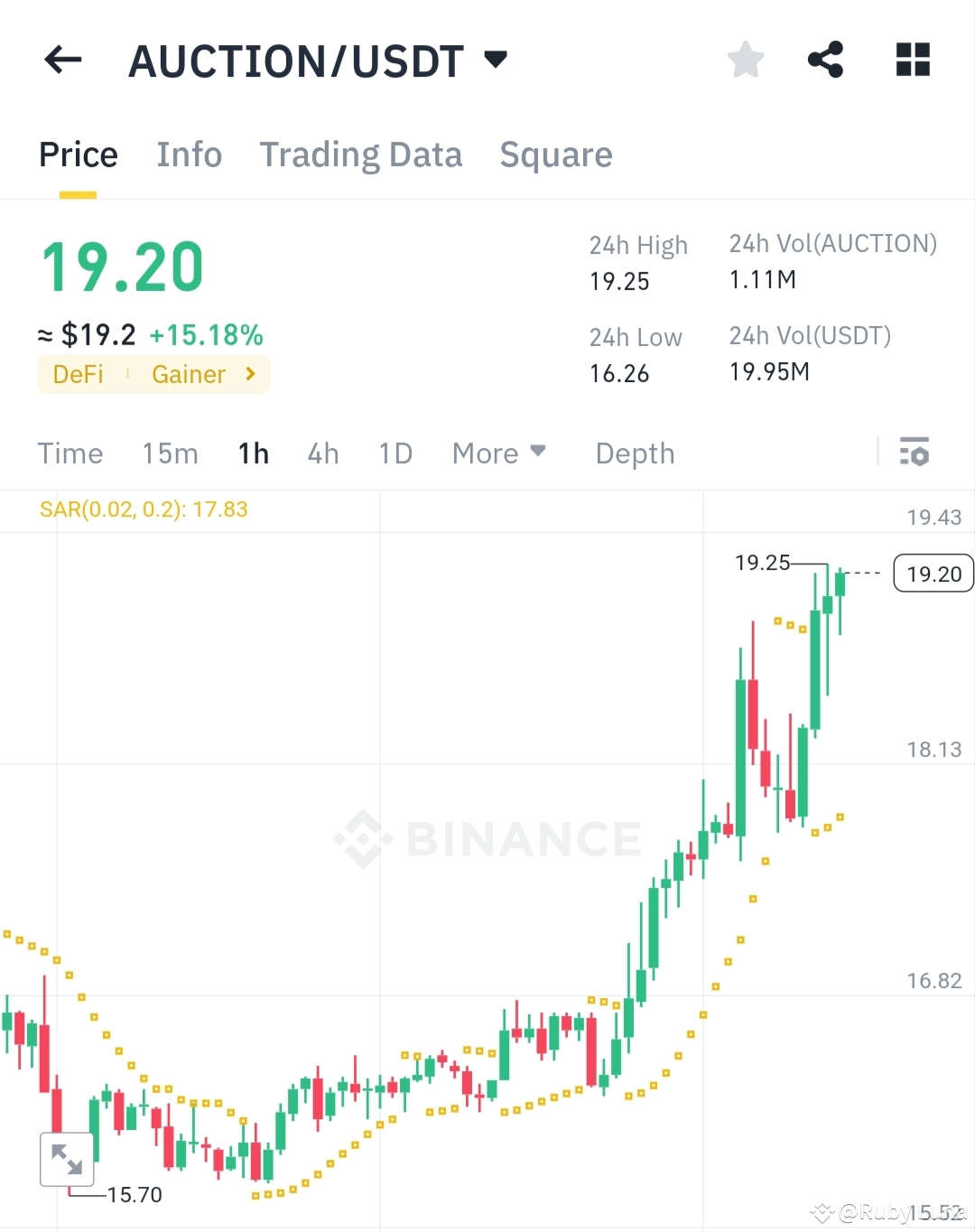The width and height of the screenshot is (975, 1232).
Task: Open chart indicator settings icon above price axis
Action: click(x=915, y=453)
